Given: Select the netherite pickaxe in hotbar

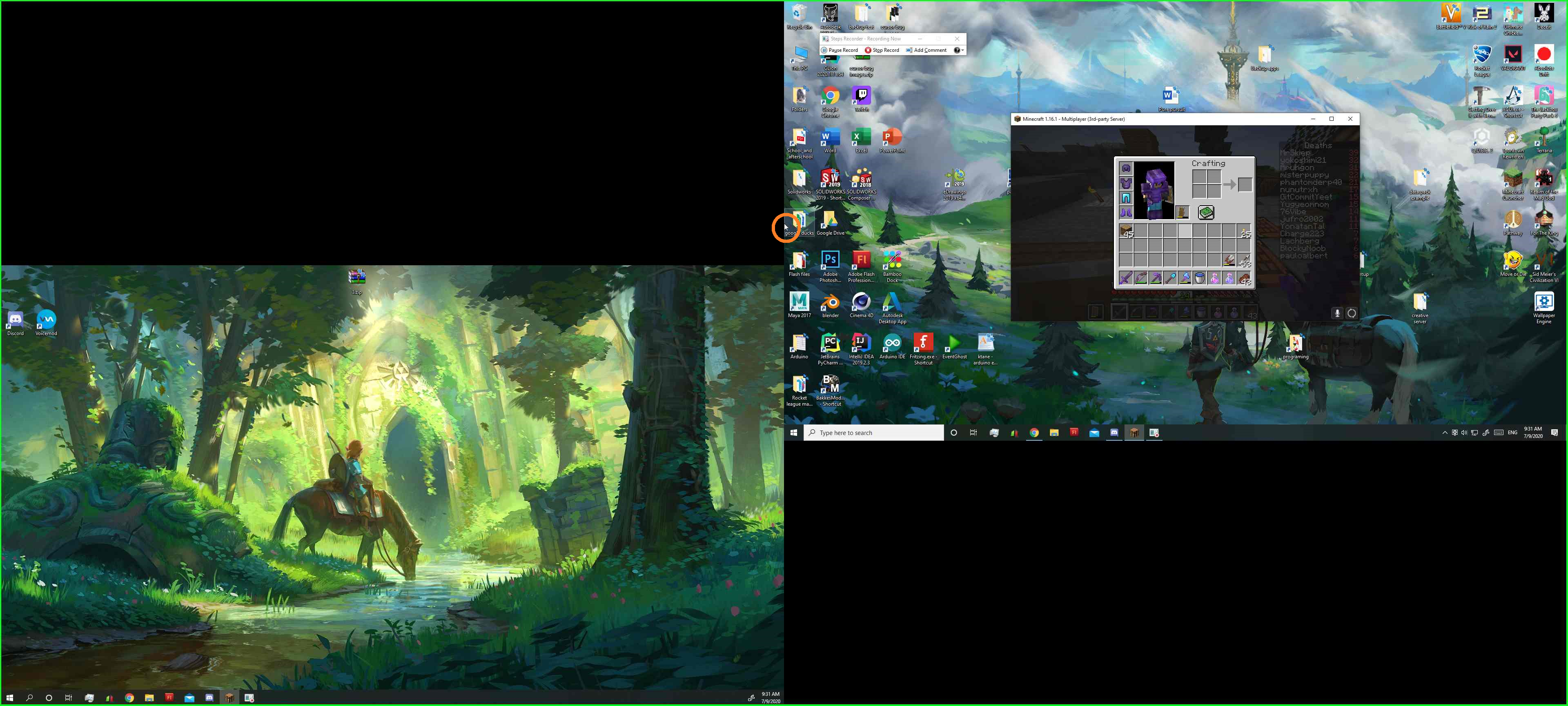Looking at the screenshot, I should (1155, 278).
